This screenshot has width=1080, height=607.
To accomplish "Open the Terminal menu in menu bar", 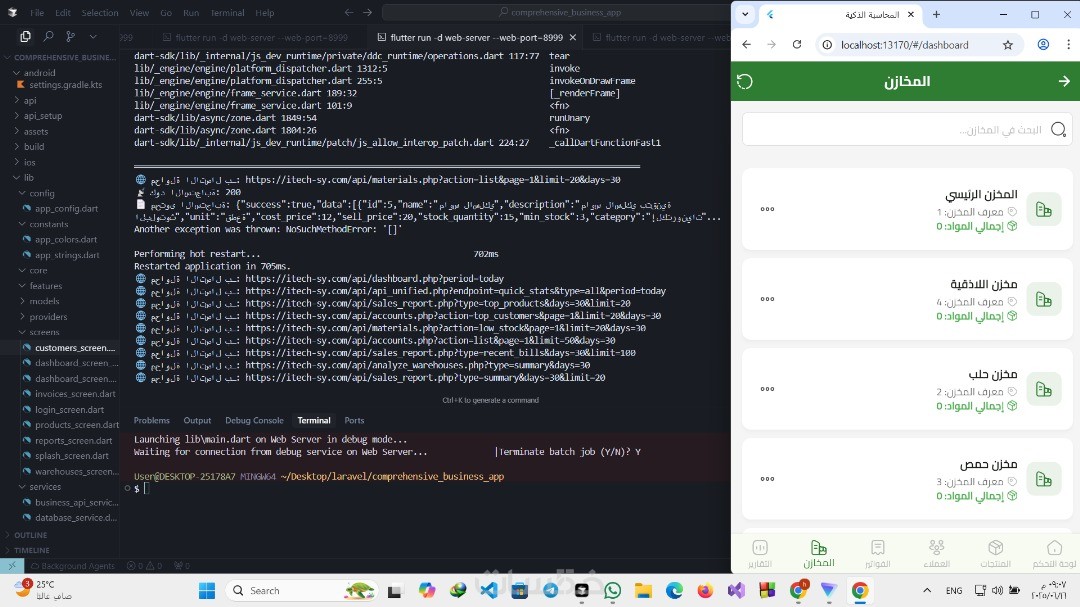I will pyautogui.click(x=227, y=12).
